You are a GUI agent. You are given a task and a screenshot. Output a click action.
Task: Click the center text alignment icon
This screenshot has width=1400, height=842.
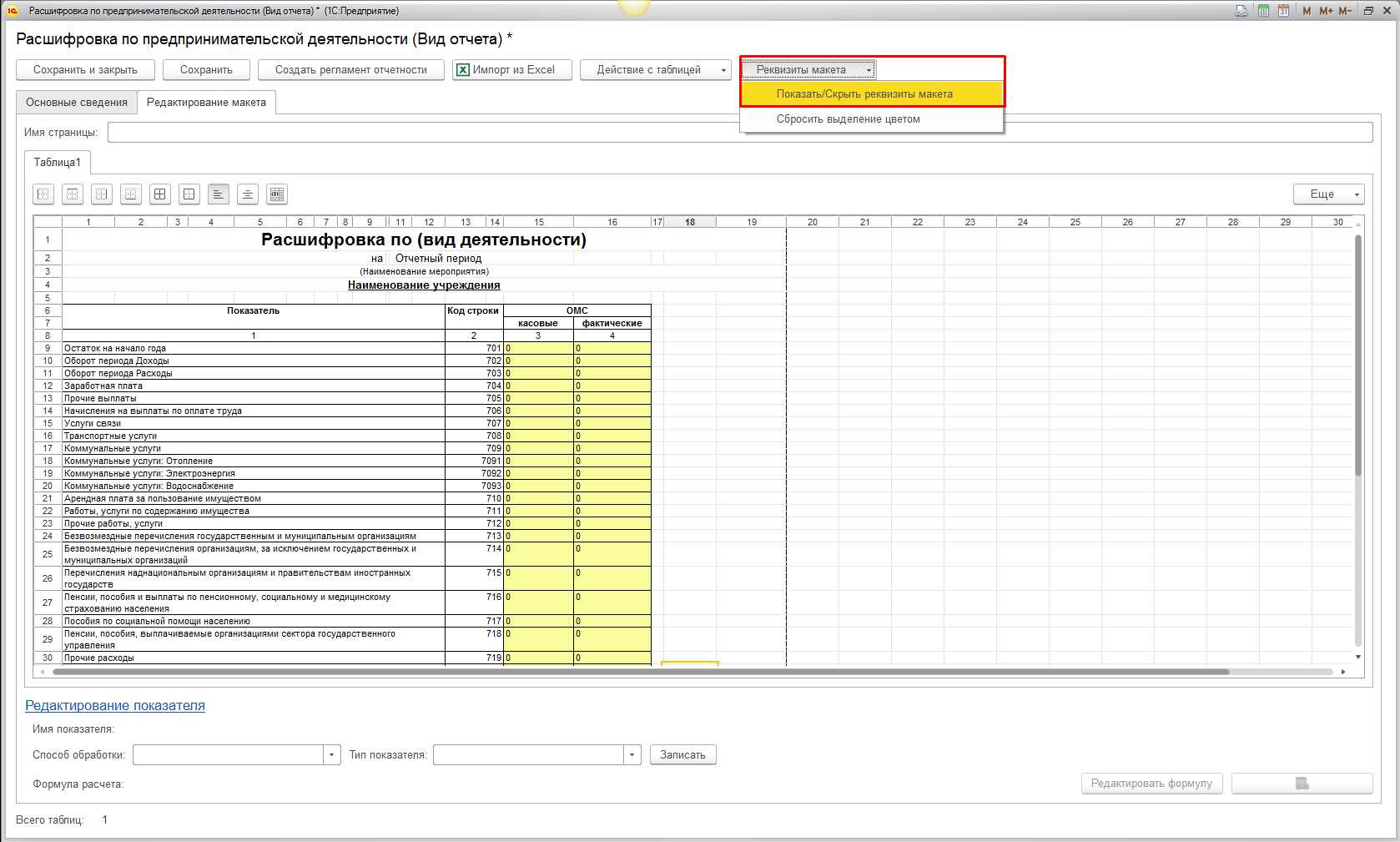[x=248, y=194]
